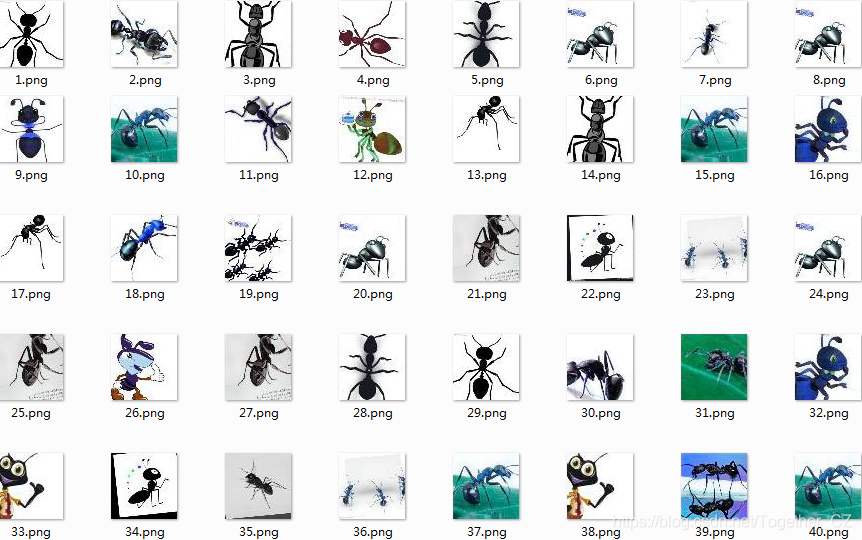
Task: Click the file name 34.png
Action: coord(145,532)
